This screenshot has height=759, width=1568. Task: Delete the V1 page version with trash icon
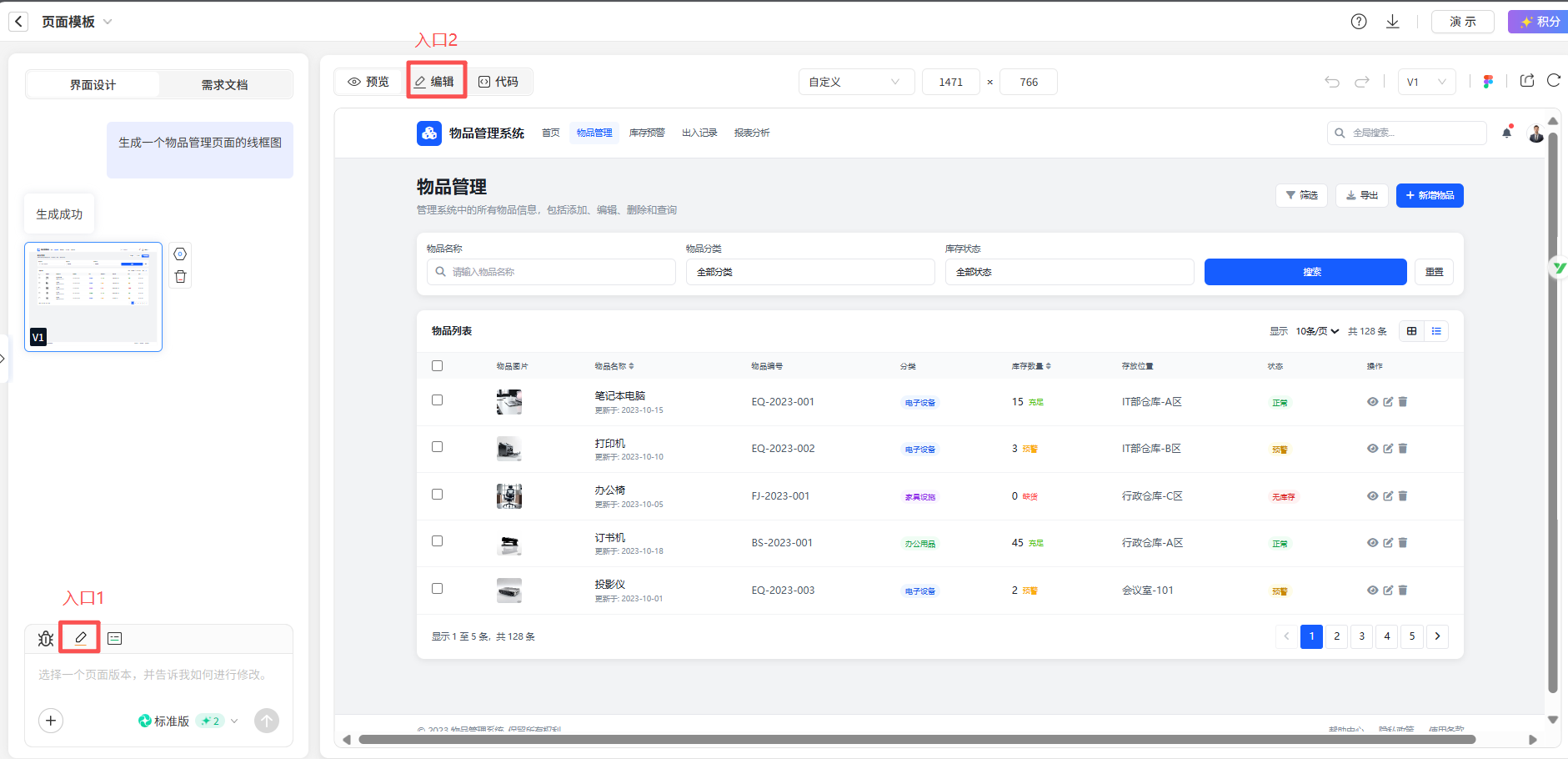(180, 277)
